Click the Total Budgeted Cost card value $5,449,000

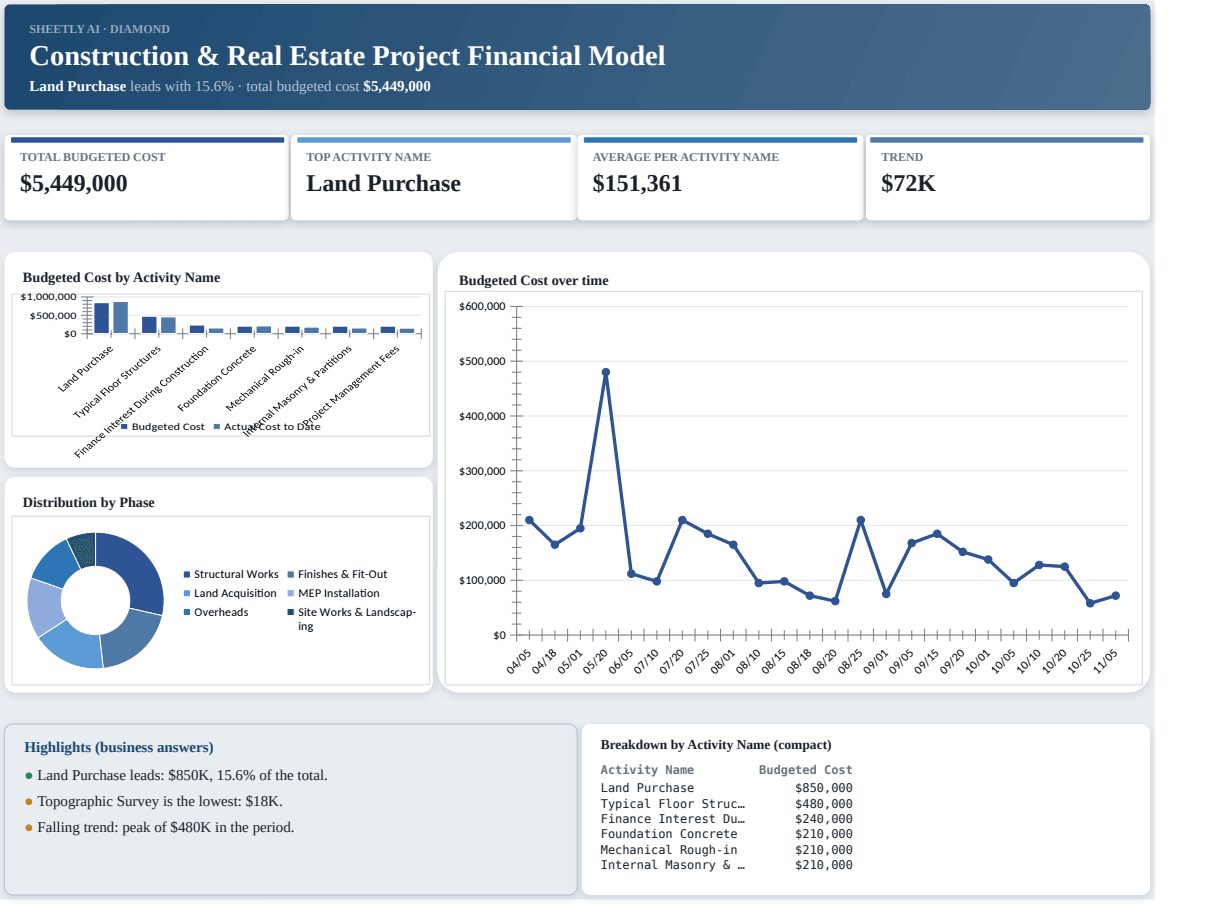coord(74,184)
